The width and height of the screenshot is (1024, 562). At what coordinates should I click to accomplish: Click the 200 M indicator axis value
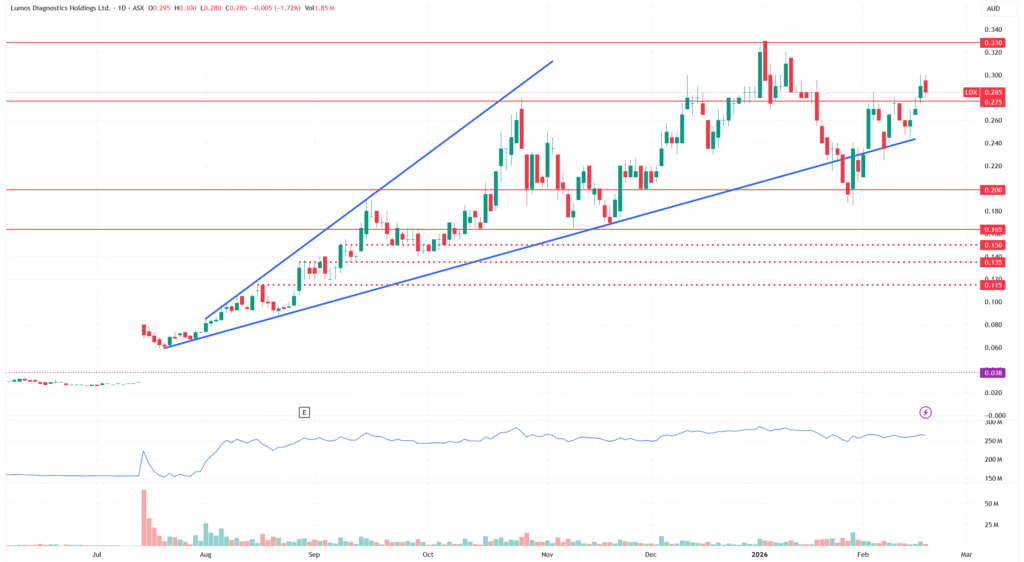(993, 460)
